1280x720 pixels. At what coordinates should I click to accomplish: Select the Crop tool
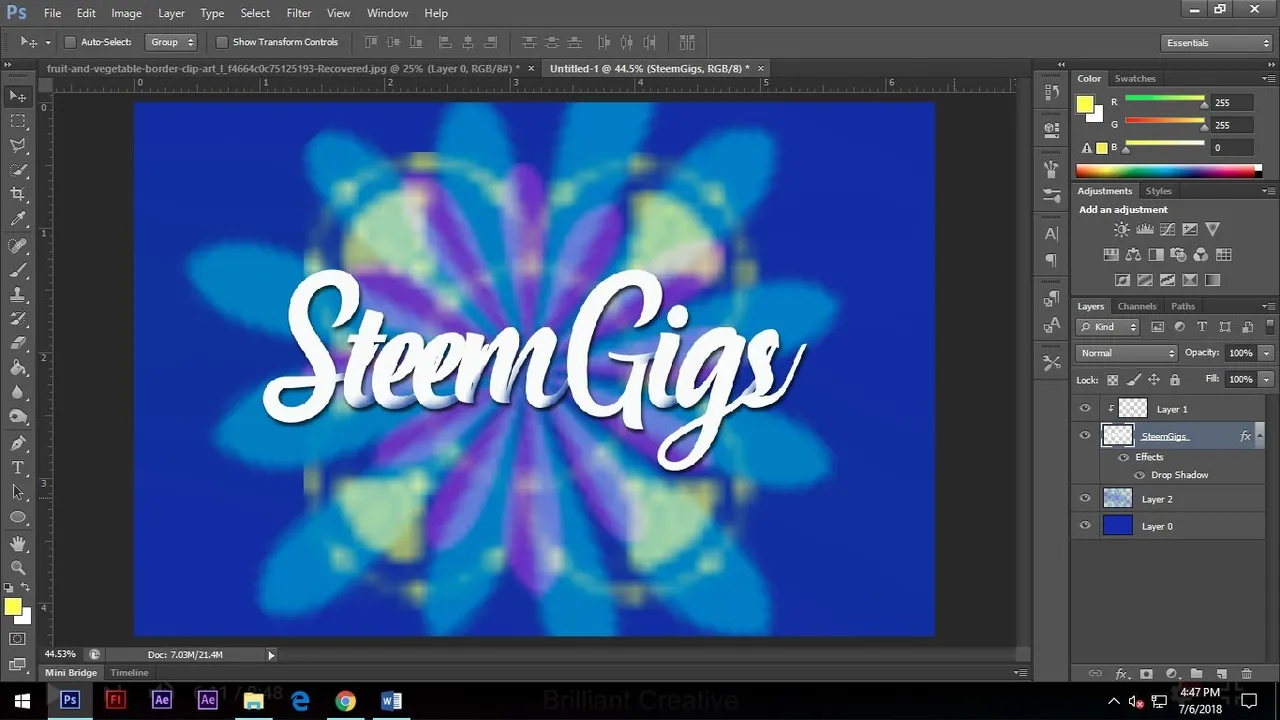click(18, 195)
